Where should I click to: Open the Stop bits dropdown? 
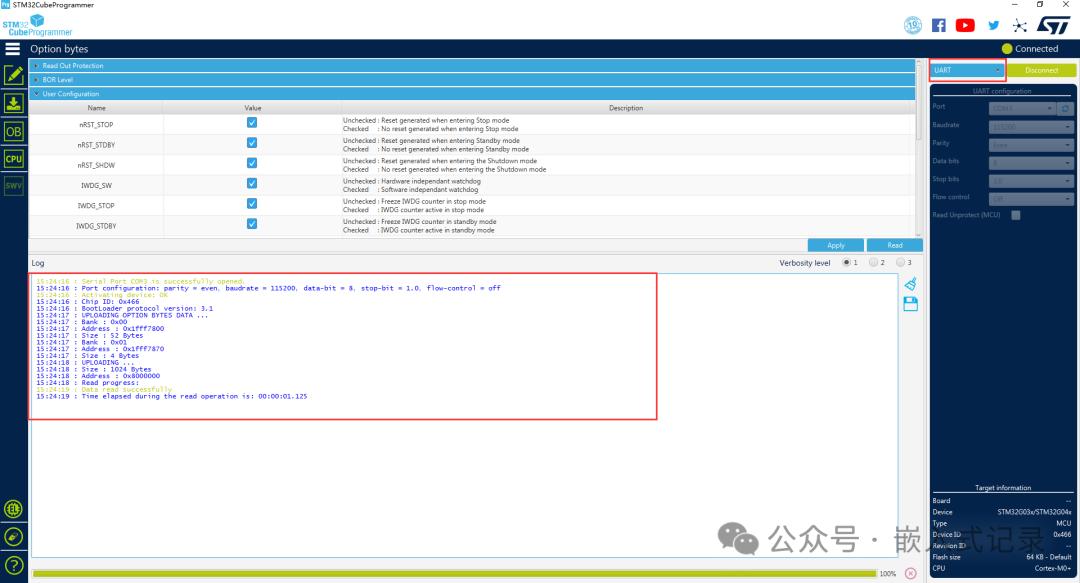pyautogui.click(x=1031, y=181)
